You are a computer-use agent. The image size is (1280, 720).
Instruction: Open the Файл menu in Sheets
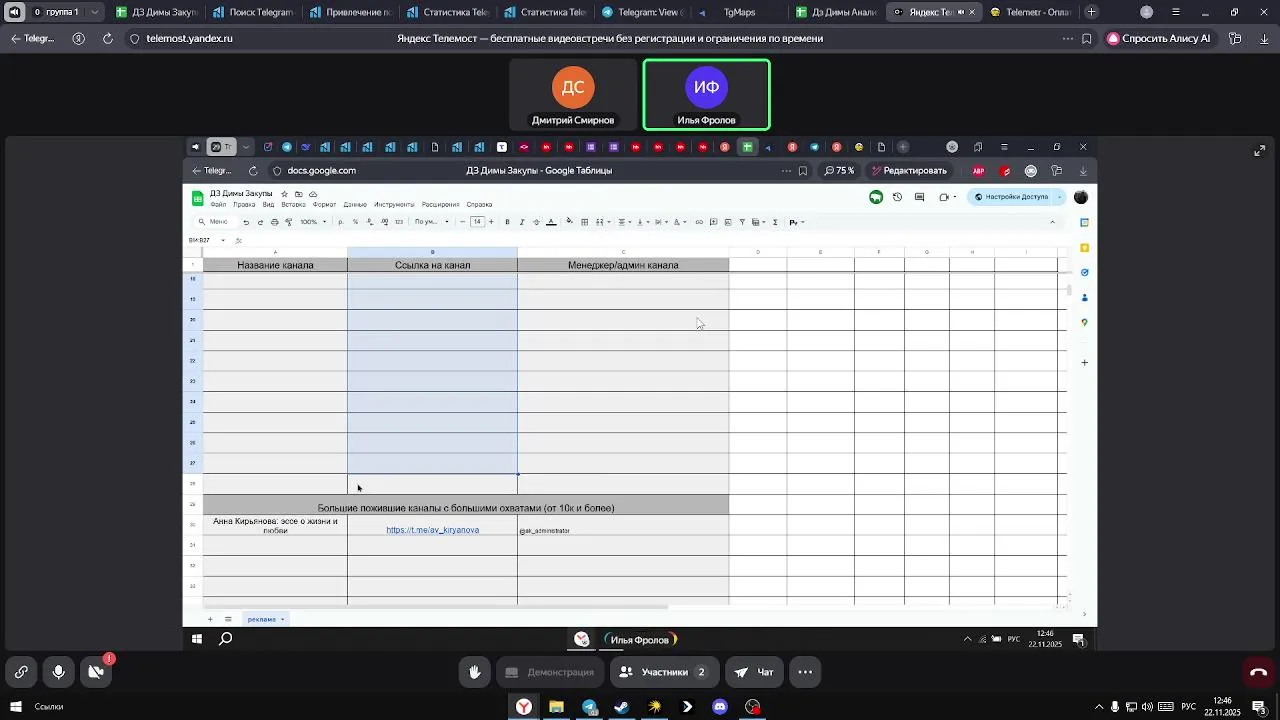(x=218, y=205)
